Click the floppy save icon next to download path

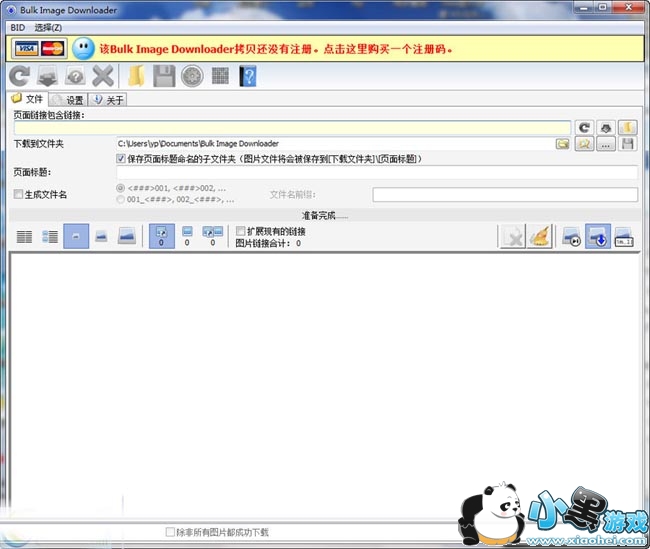tap(627, 144)
